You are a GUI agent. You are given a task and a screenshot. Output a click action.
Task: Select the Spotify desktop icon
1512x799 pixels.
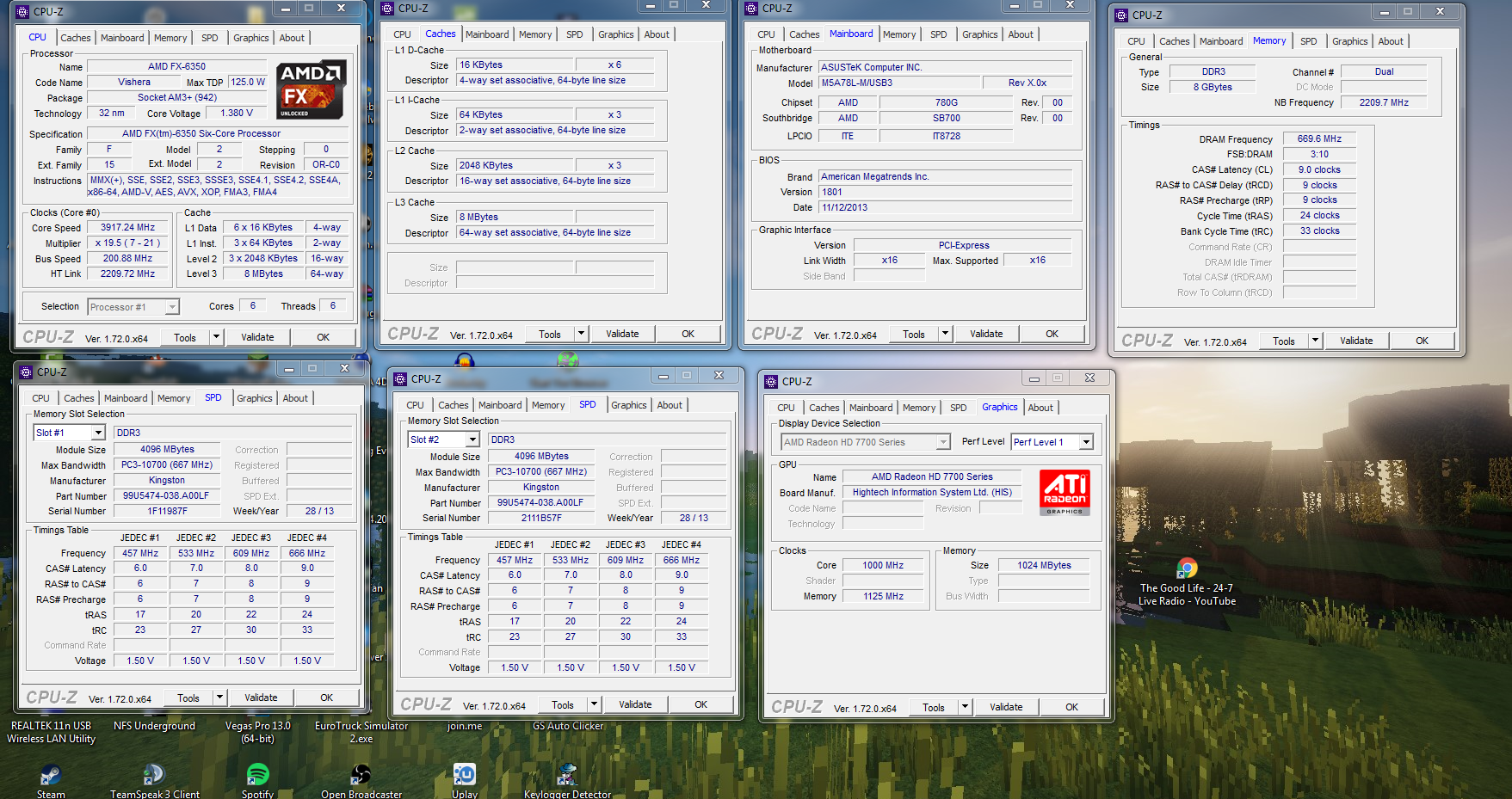tap(257, 781)
